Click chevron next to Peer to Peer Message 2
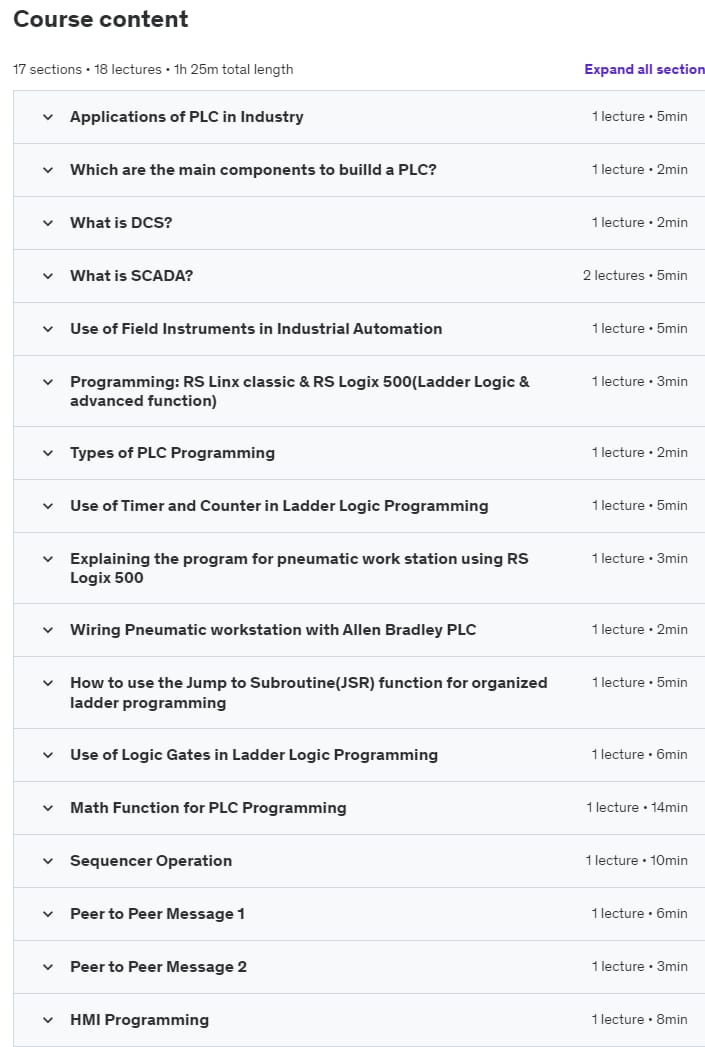705x1047 pixels. pyautogui.click(x=48, y=967)
